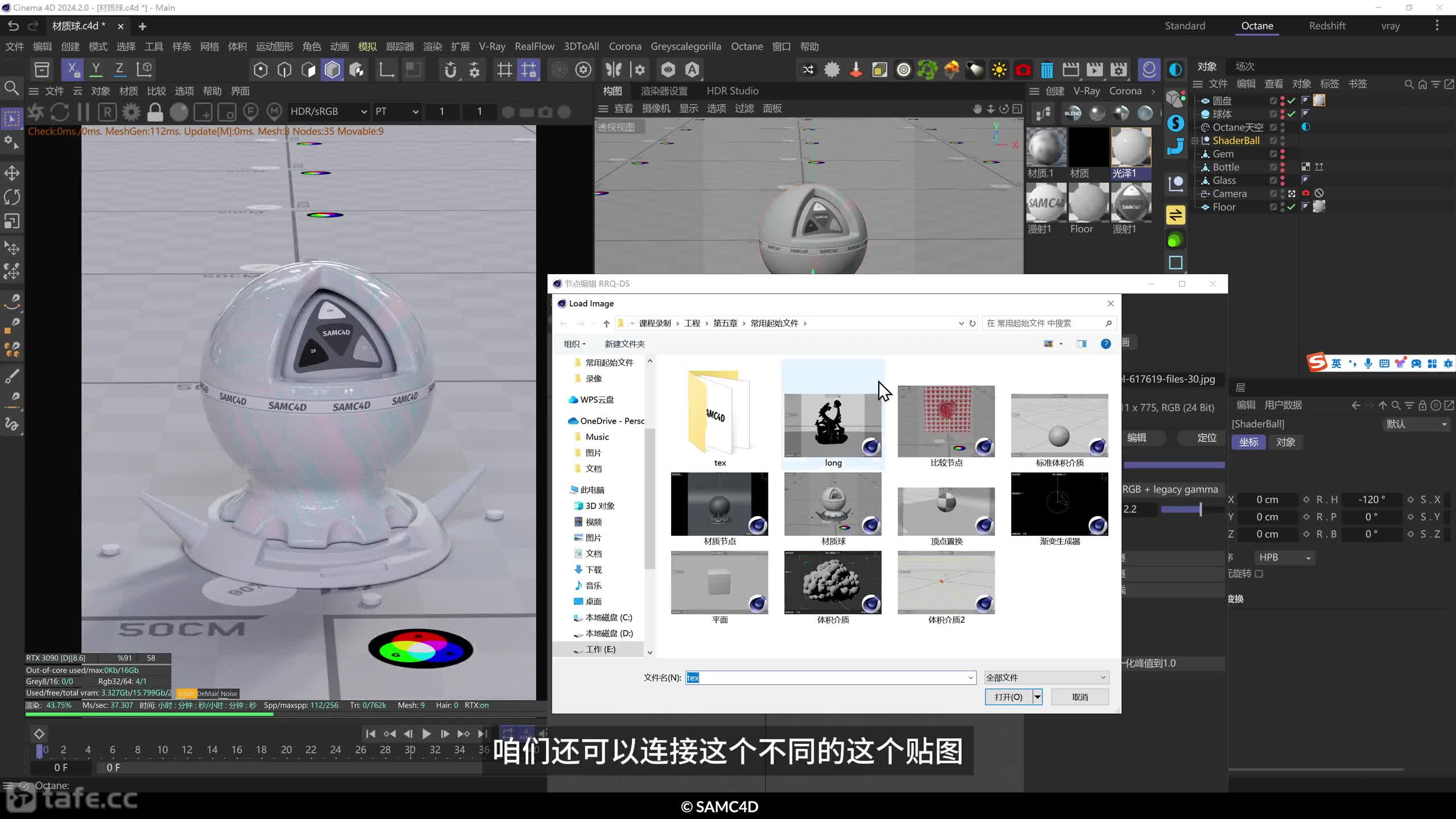Refresh the folder list in Load Image

[973, 323]
